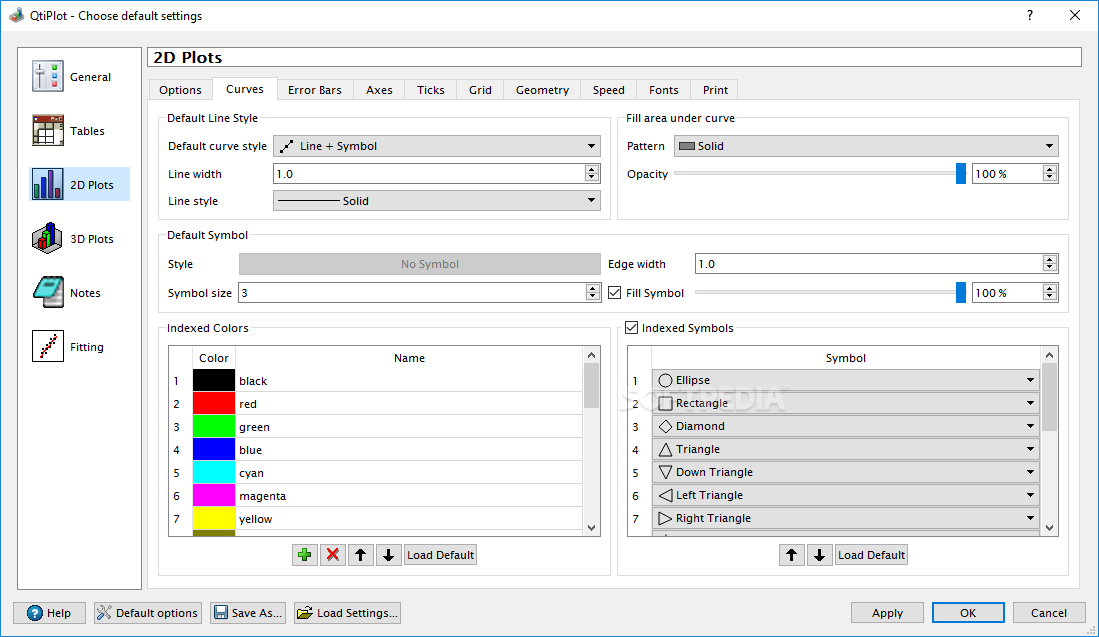Open the Down Triangle symbol dropdown

tap(845, 472)
